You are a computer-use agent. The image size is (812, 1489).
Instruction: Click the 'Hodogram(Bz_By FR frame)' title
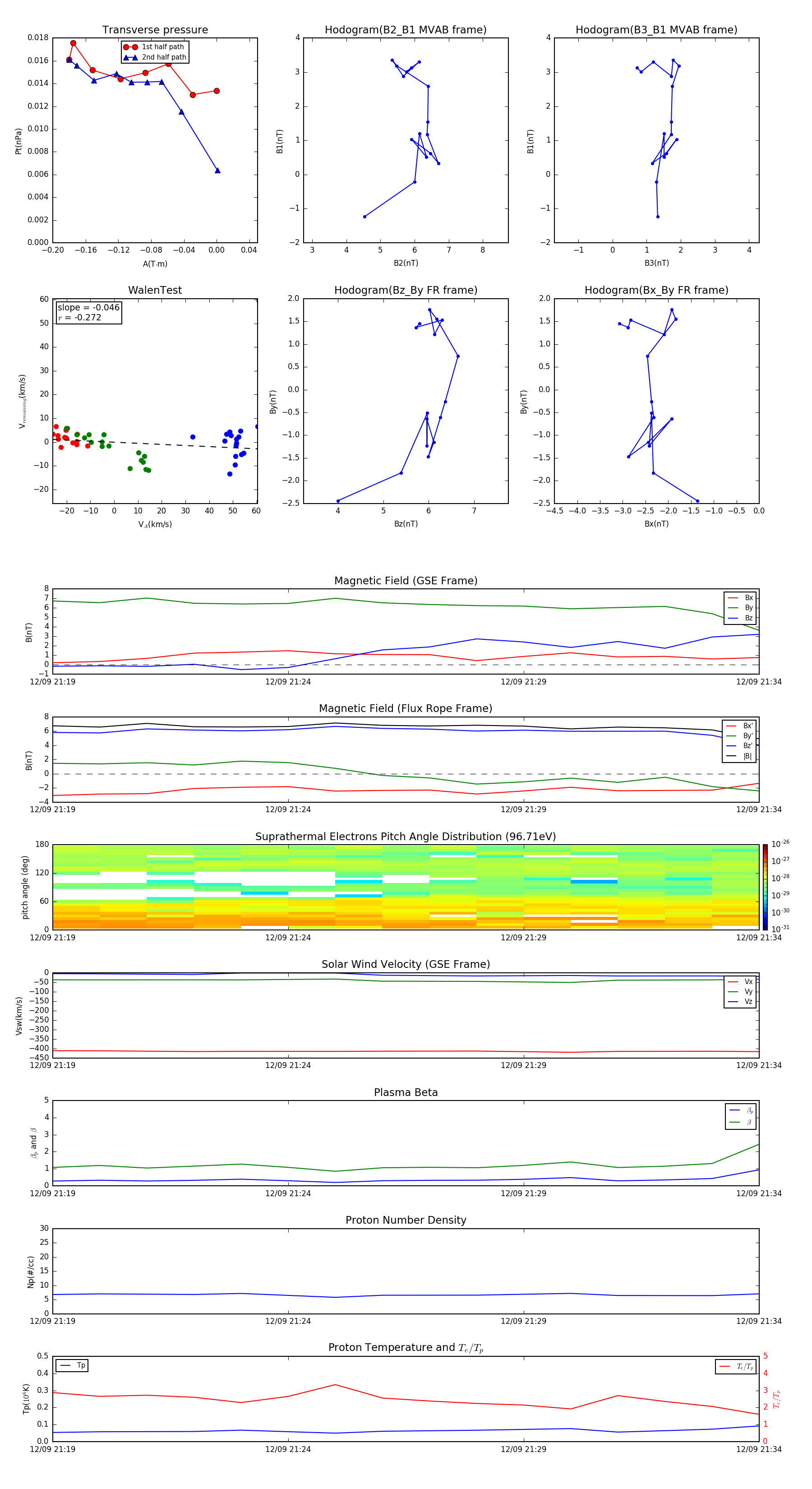point(406,290)
